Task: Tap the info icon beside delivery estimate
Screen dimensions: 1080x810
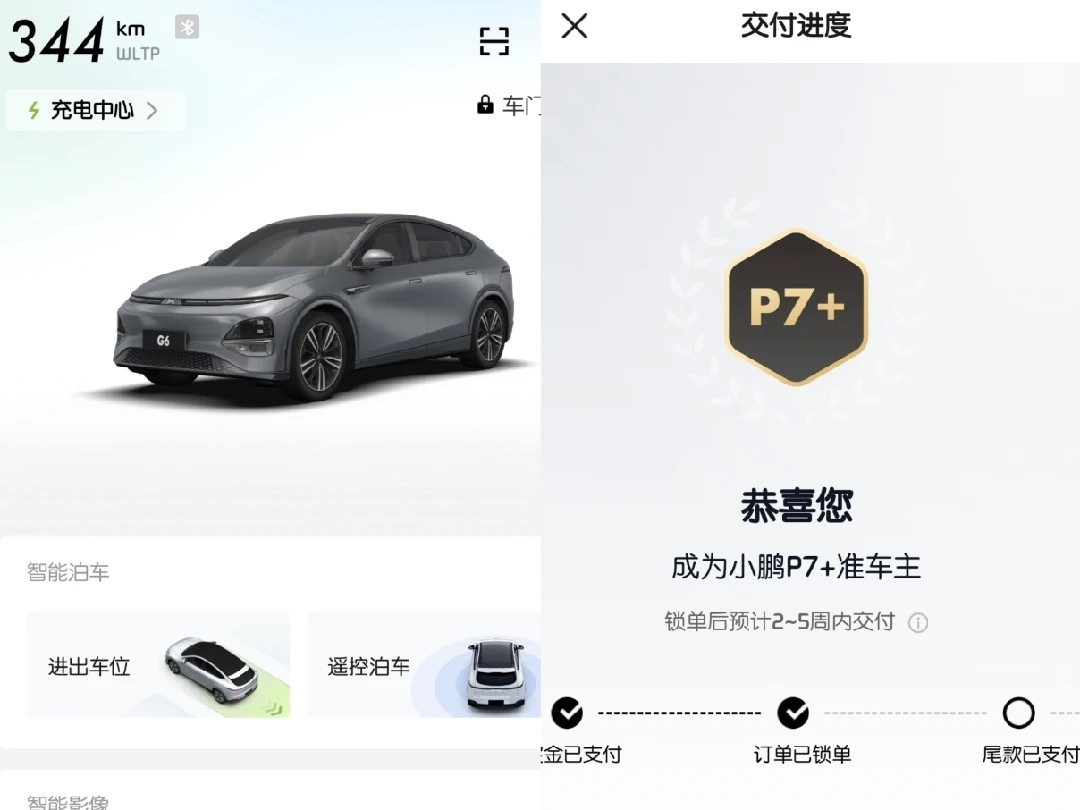Action: click(917, 623)
